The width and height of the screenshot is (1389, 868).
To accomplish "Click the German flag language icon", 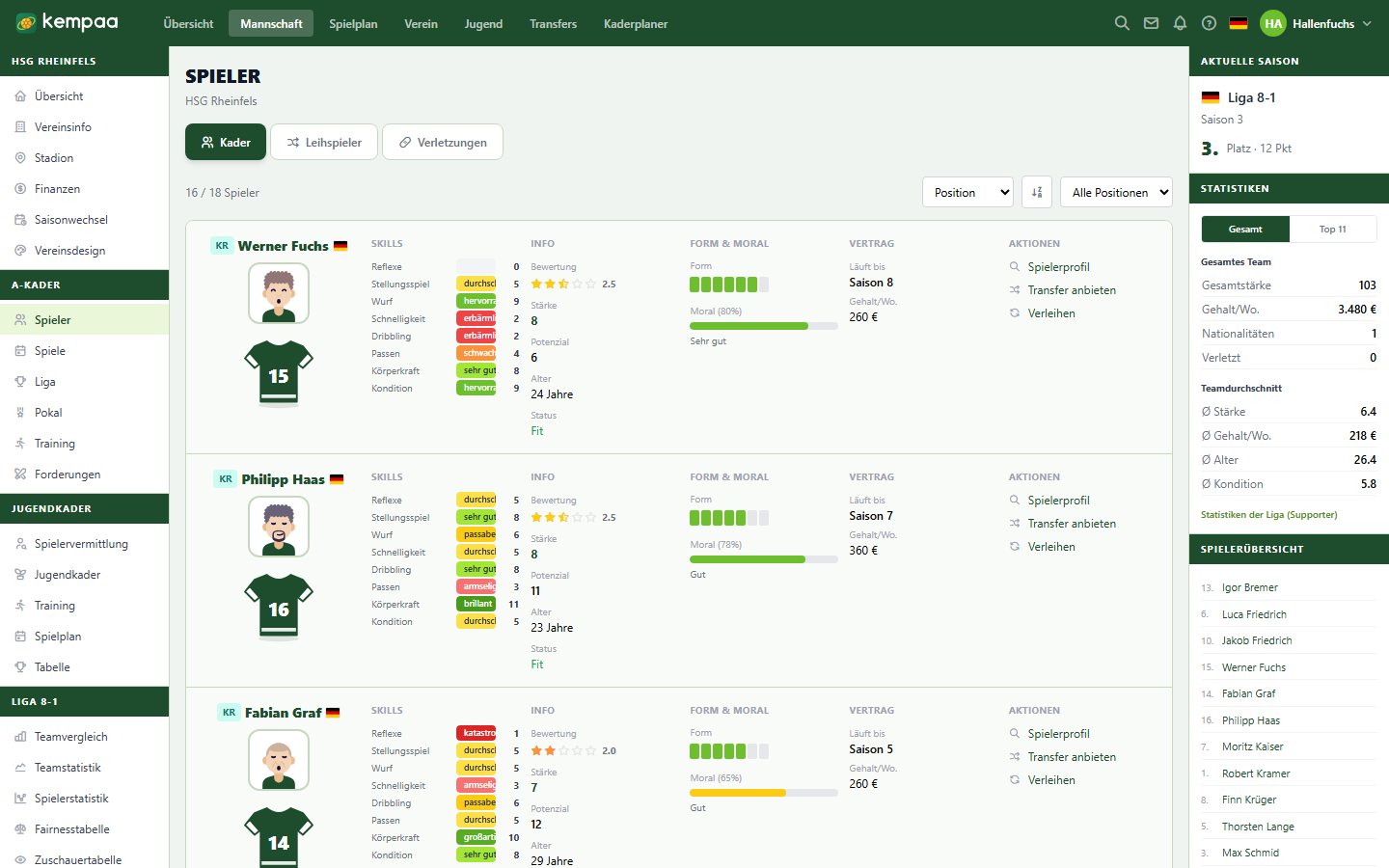I will [x=1239, y=23].
